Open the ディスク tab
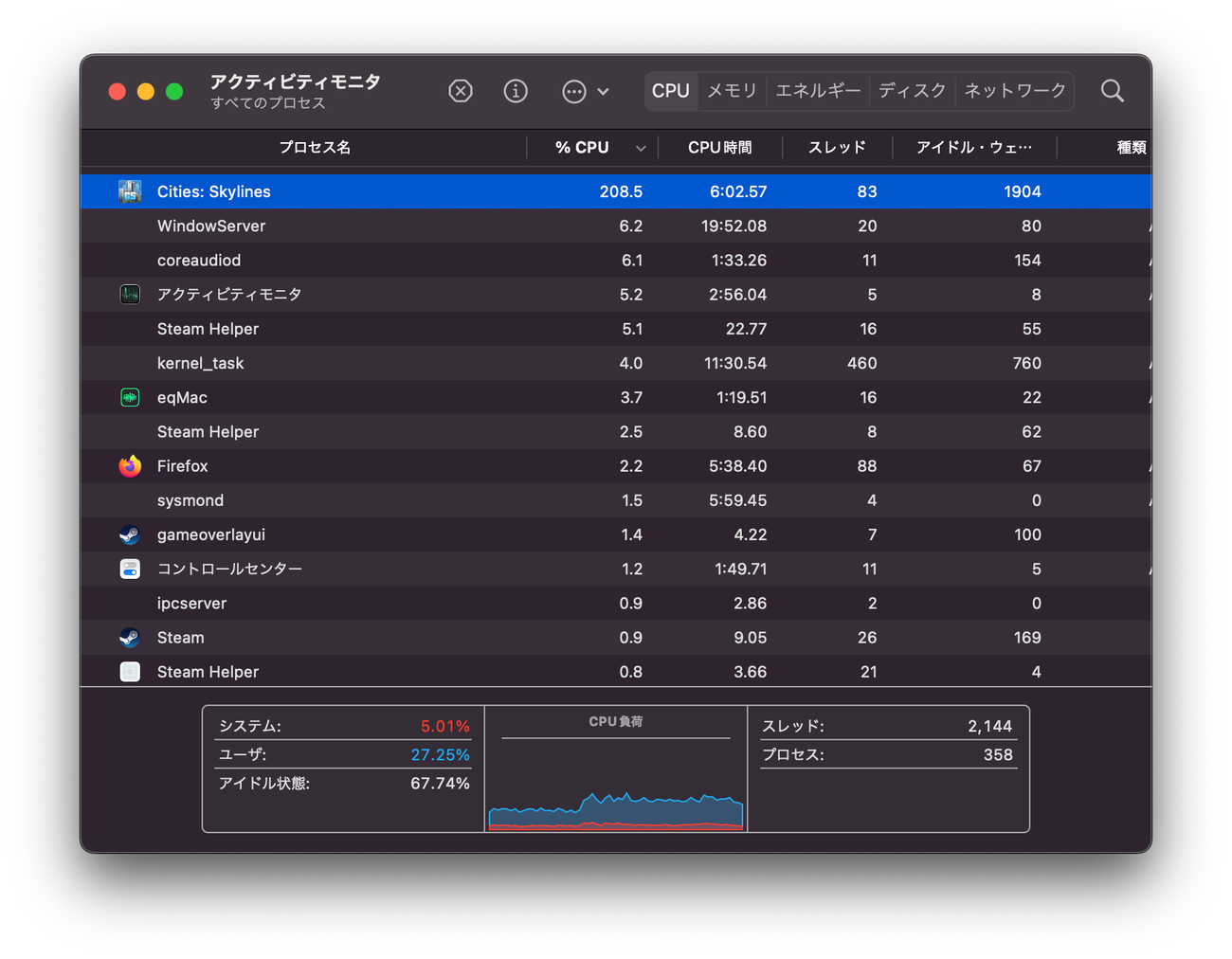The image size is (1232, 959). point(912,91)
